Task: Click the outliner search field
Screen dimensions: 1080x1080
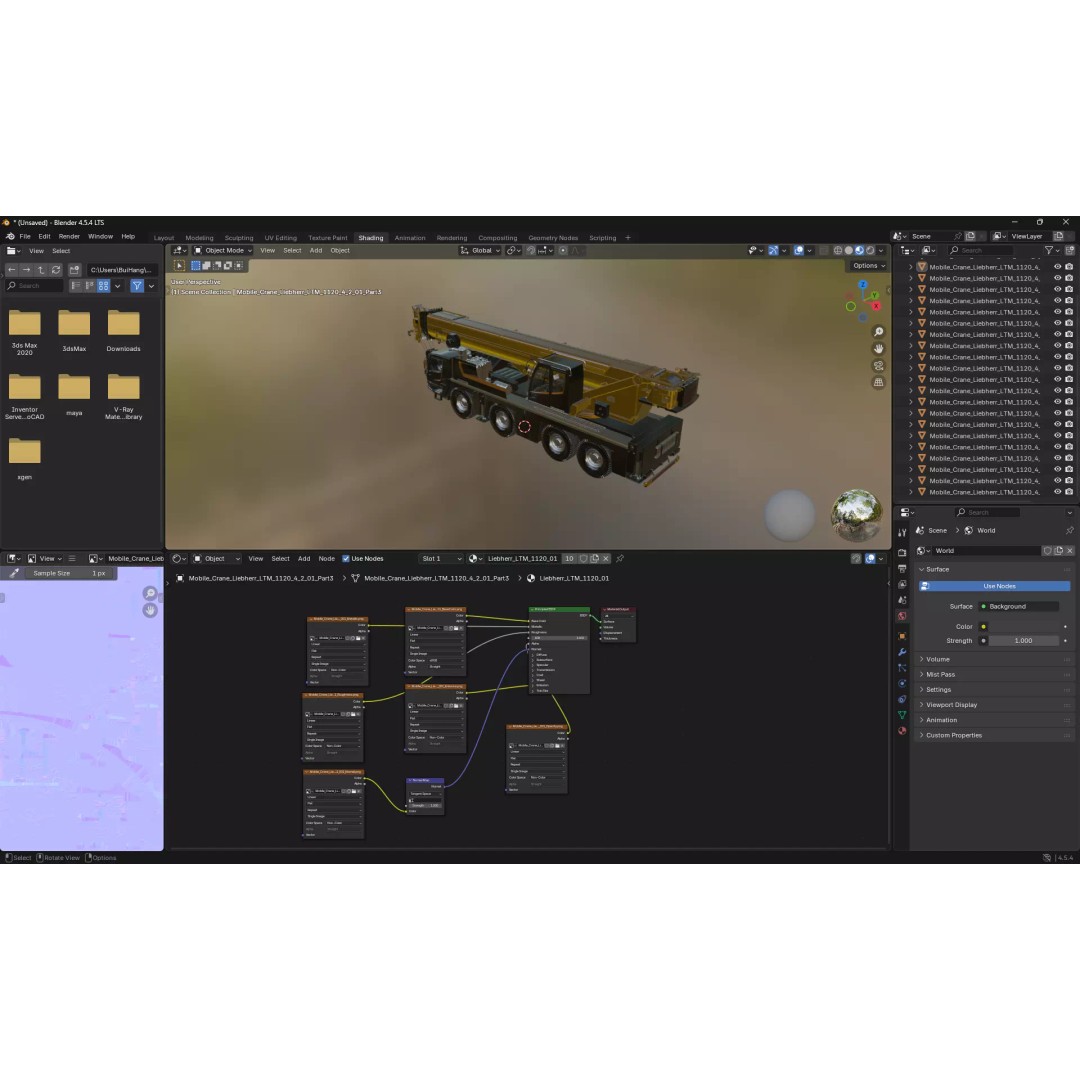Action: 981,251
